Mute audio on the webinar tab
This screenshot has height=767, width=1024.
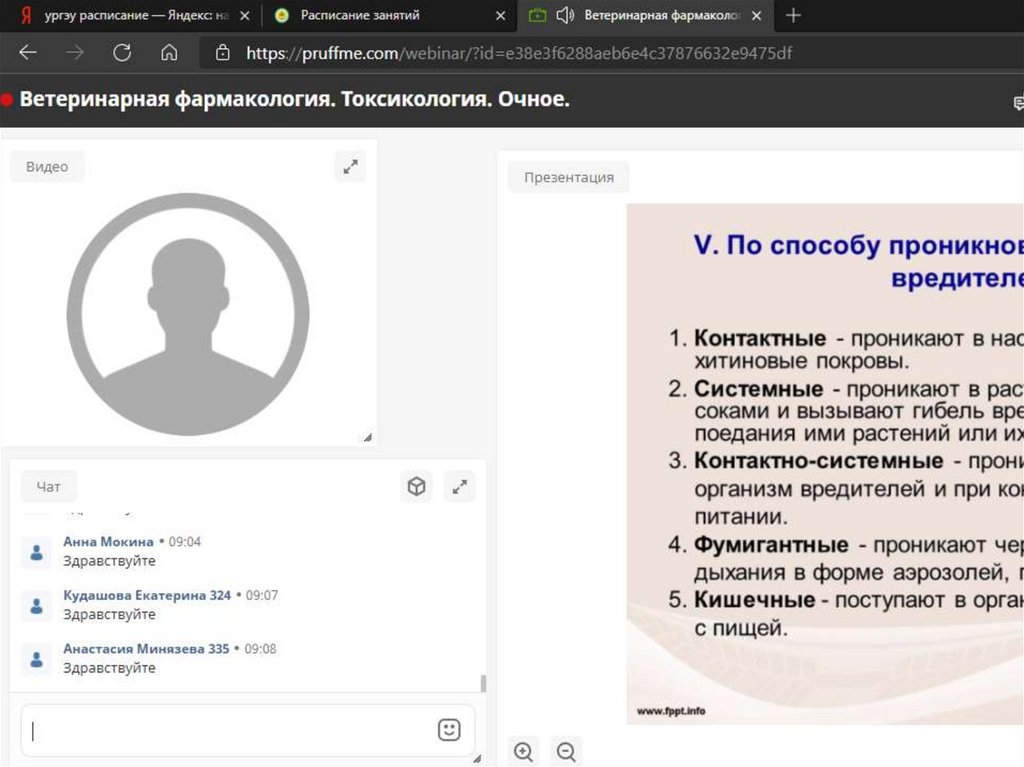565,16
